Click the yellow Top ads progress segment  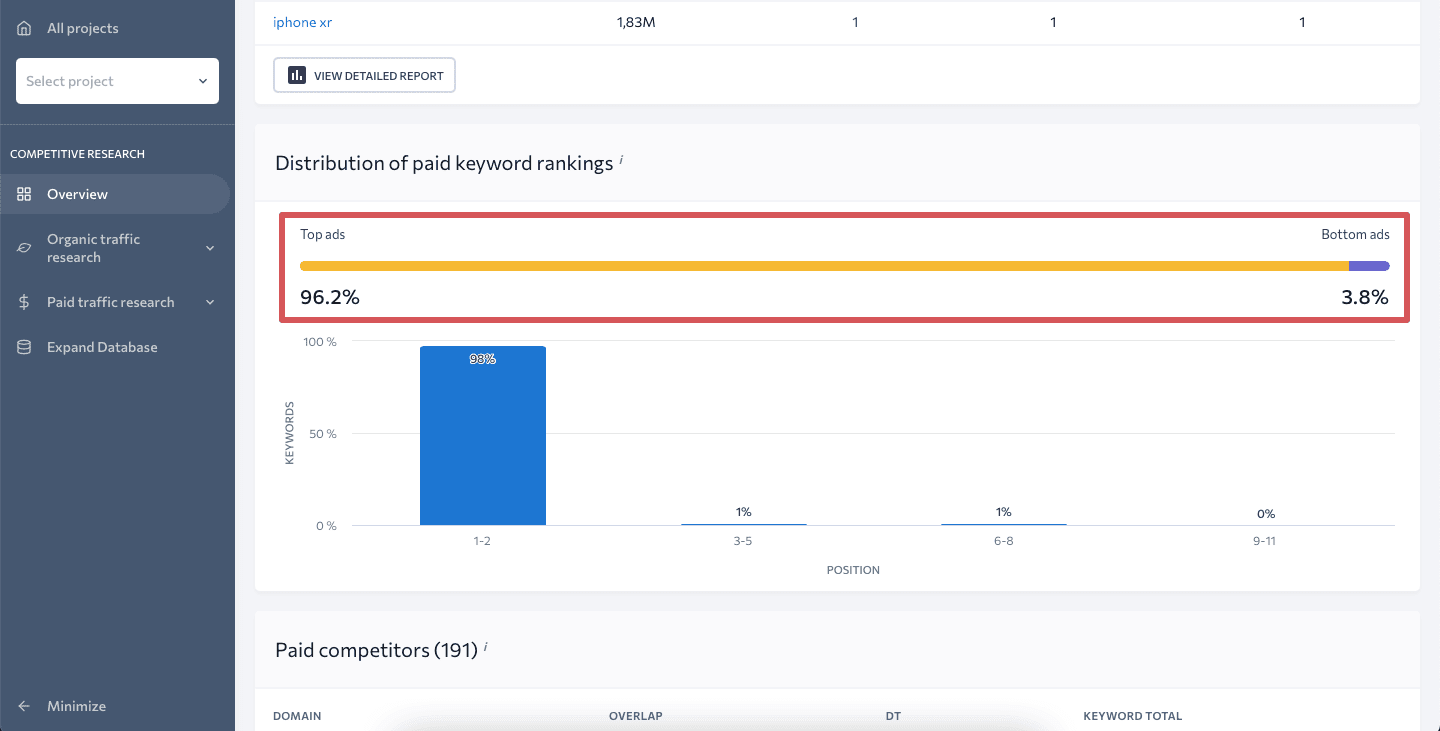pyautogui.click(x=824, y=266)
